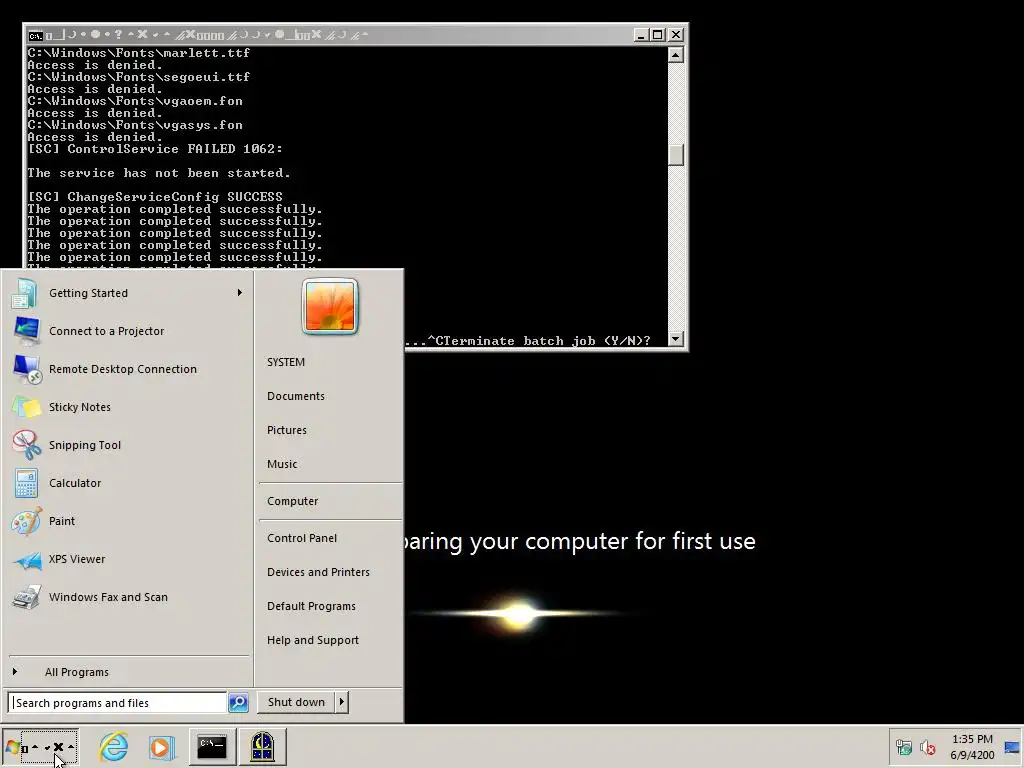This screenshot has width=1024, height=768.
Task: Click the Shut down button
Action: 296,702
